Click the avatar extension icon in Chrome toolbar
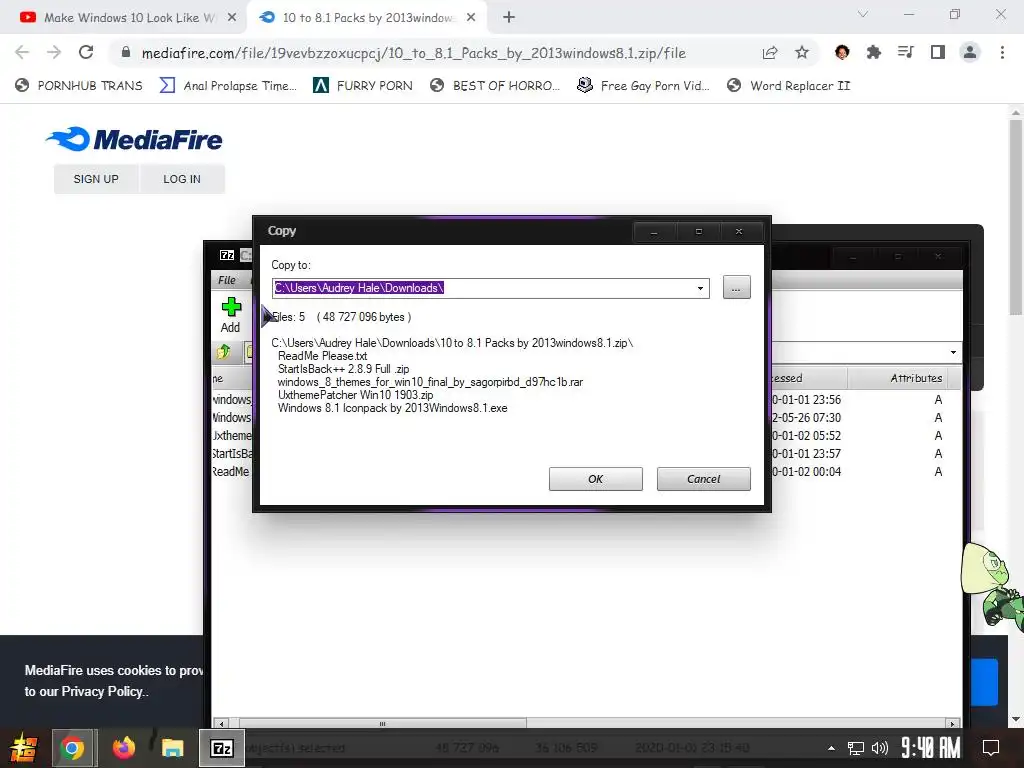The width and height of the screenshot is (1024, 768). 842,52
